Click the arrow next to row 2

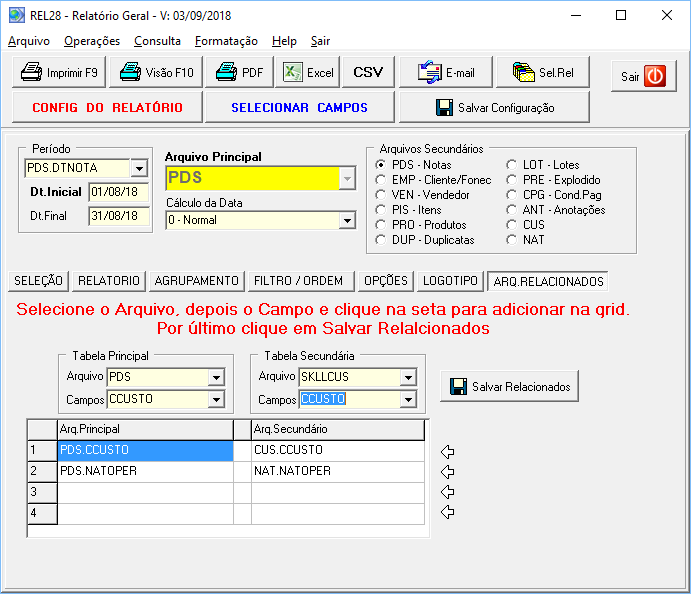click(447, 472)
